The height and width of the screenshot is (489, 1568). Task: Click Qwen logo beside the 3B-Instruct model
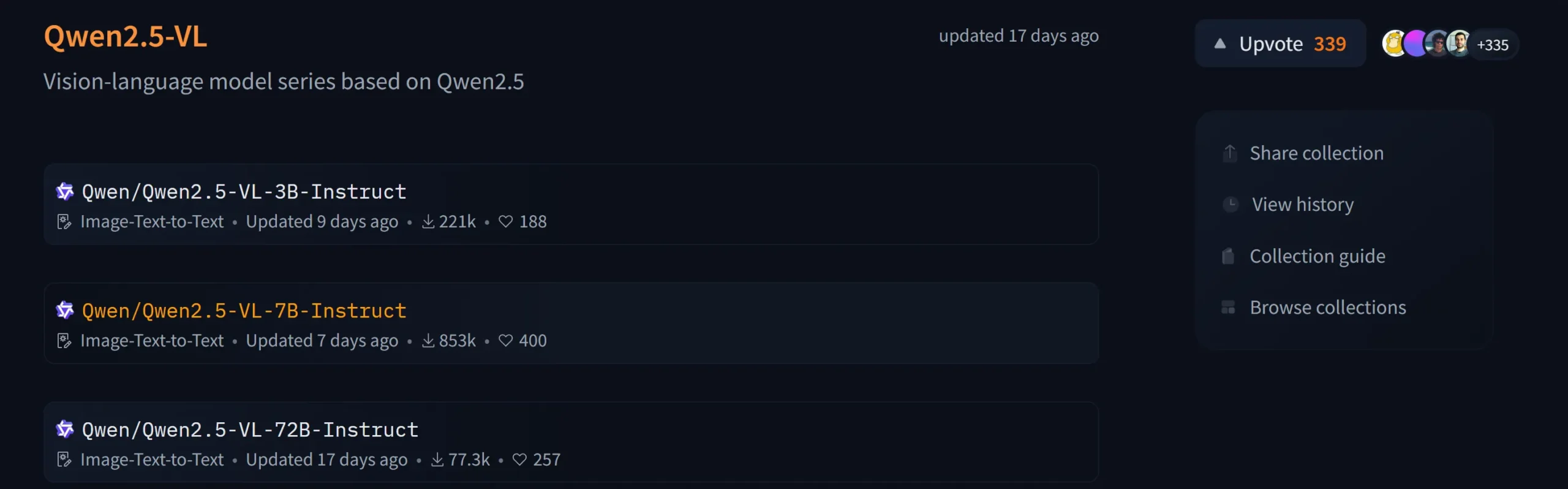click(65, 192)
